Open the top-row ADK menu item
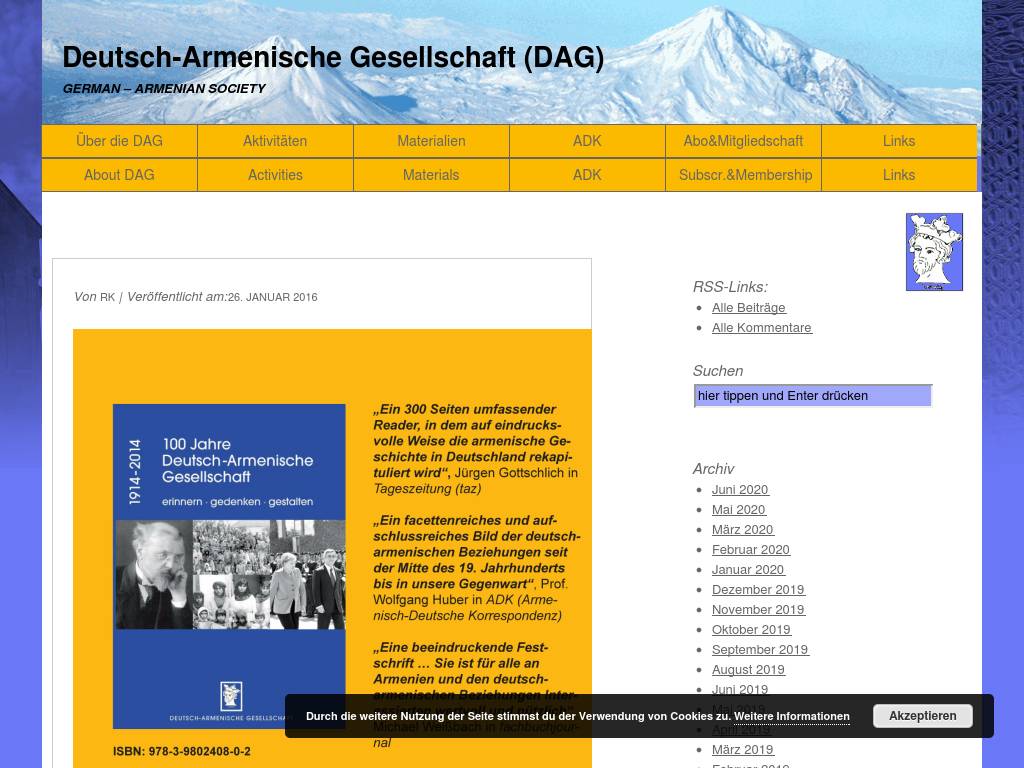This screenshot has width=1024, height=768. (x=587, y=141)
